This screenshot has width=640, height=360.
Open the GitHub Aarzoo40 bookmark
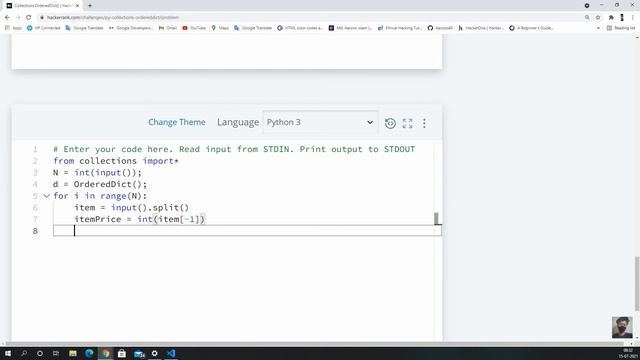point(440,28)
